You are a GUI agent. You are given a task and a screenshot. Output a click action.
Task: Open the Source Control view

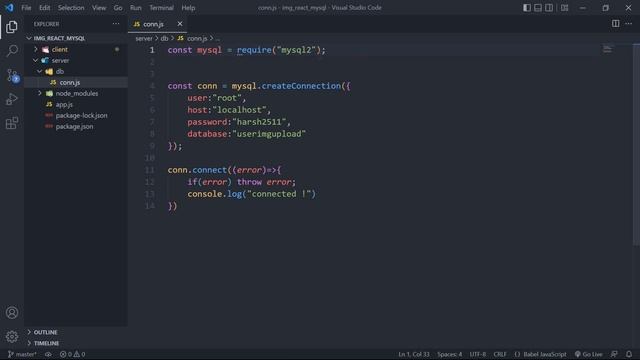point(12,76)
